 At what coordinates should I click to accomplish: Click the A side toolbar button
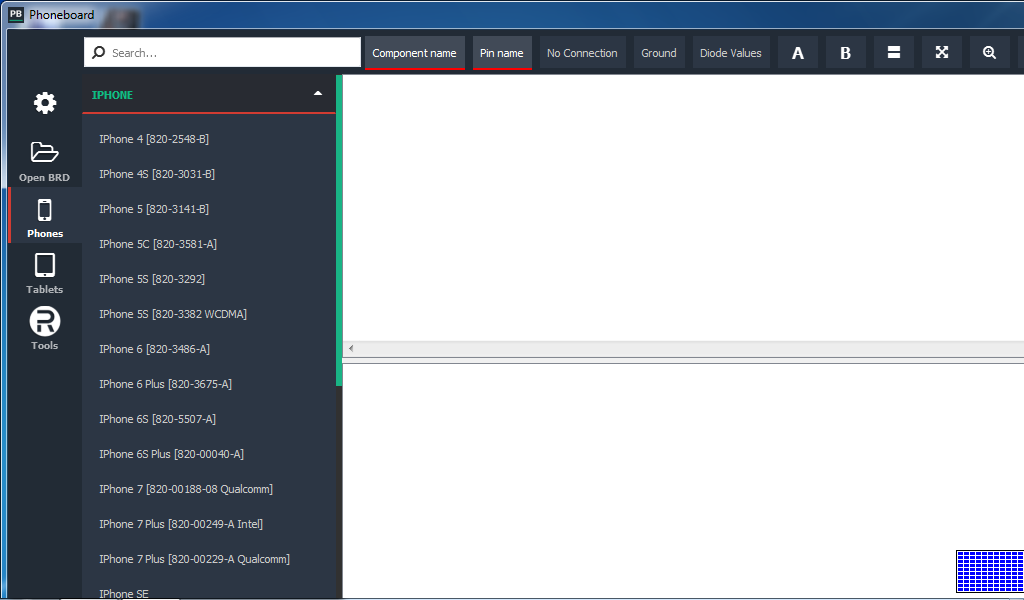click(x=797, y=53)
